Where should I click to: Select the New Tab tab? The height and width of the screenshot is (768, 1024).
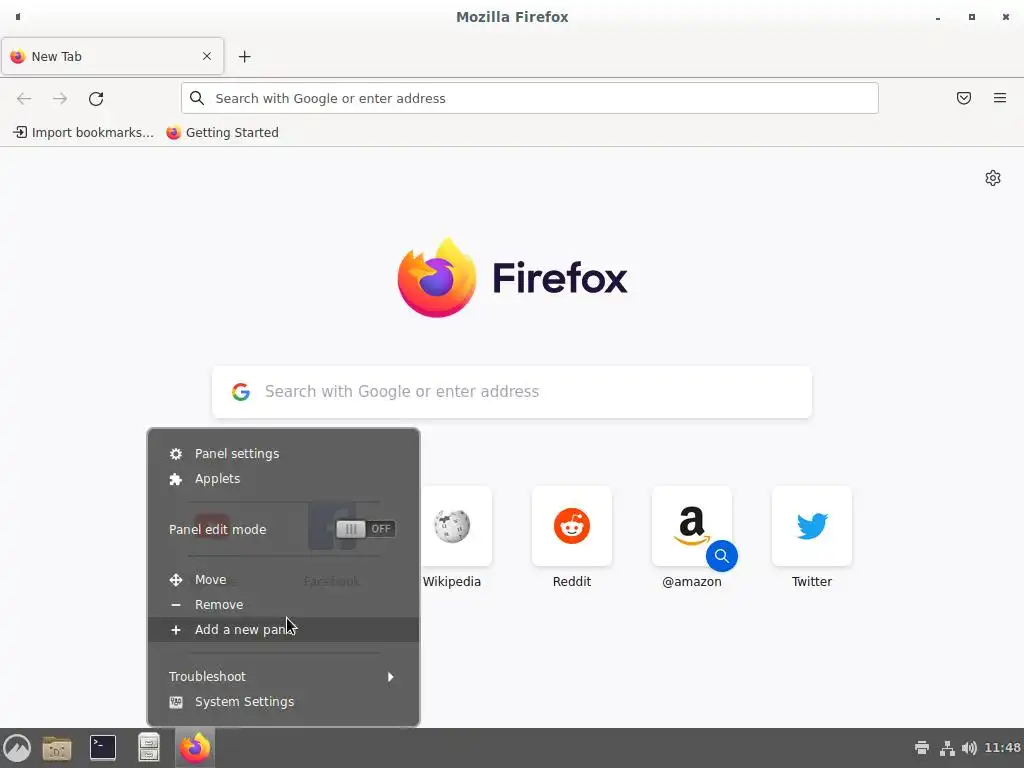tap(112, 56)
